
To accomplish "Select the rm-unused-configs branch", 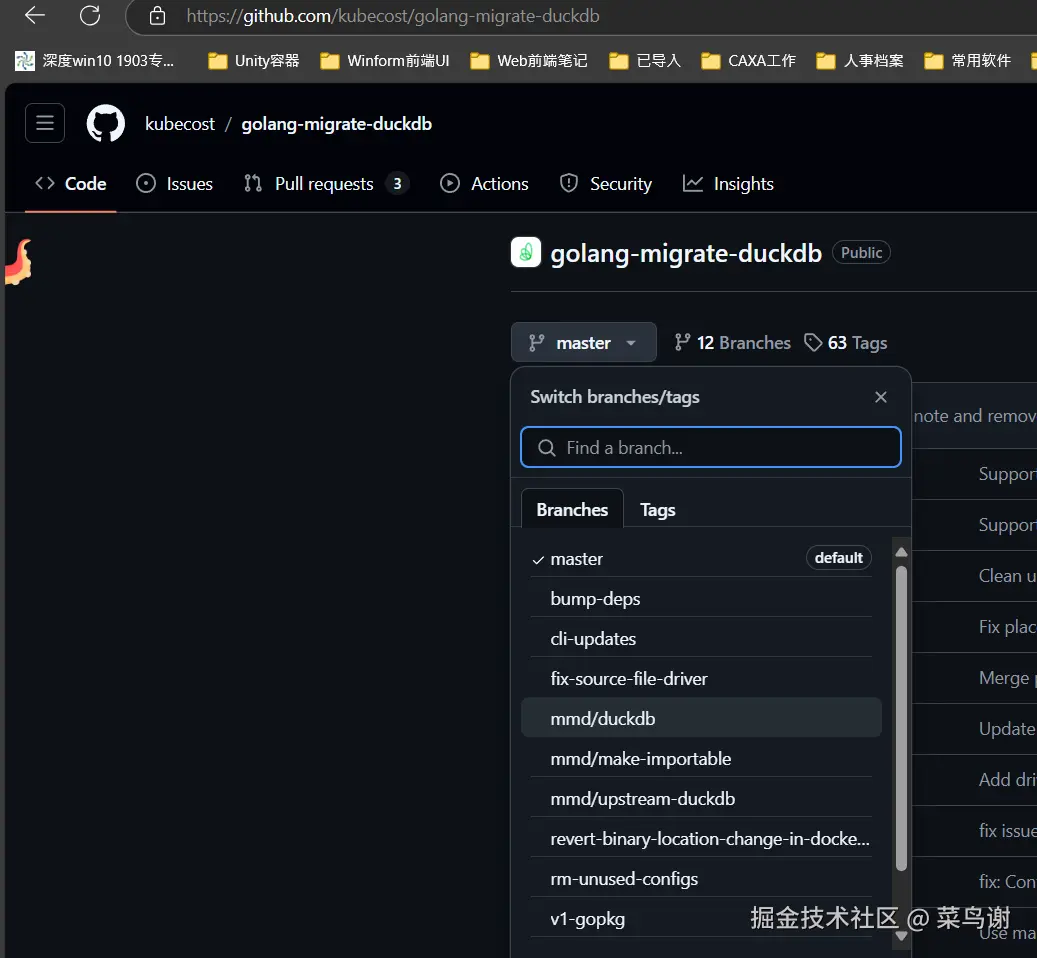I will coord(701,879).
